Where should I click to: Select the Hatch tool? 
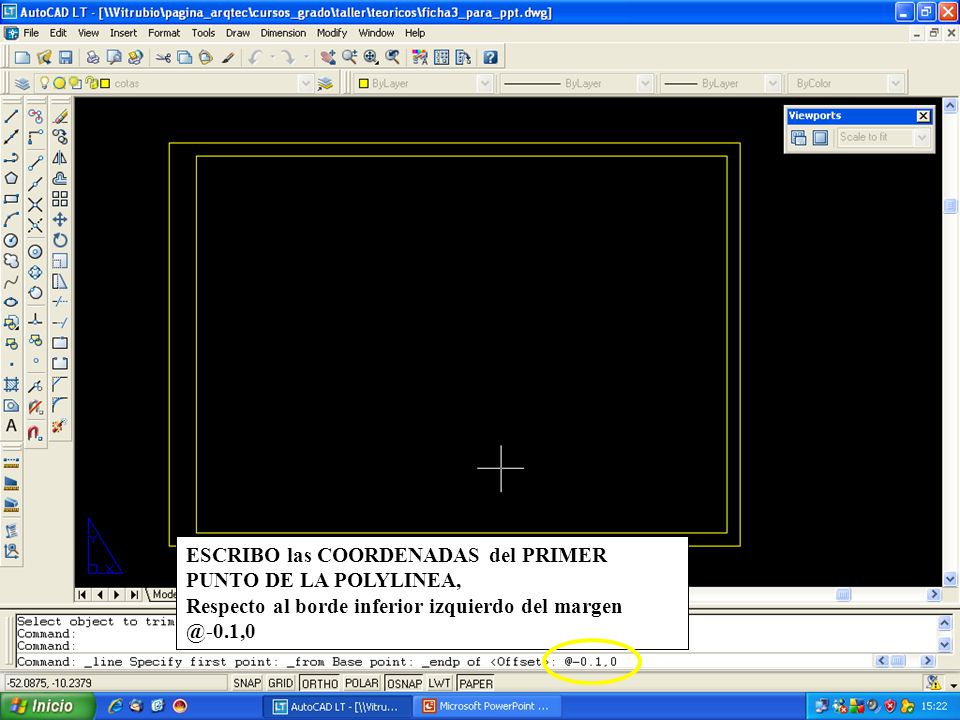tap(11, 384)
